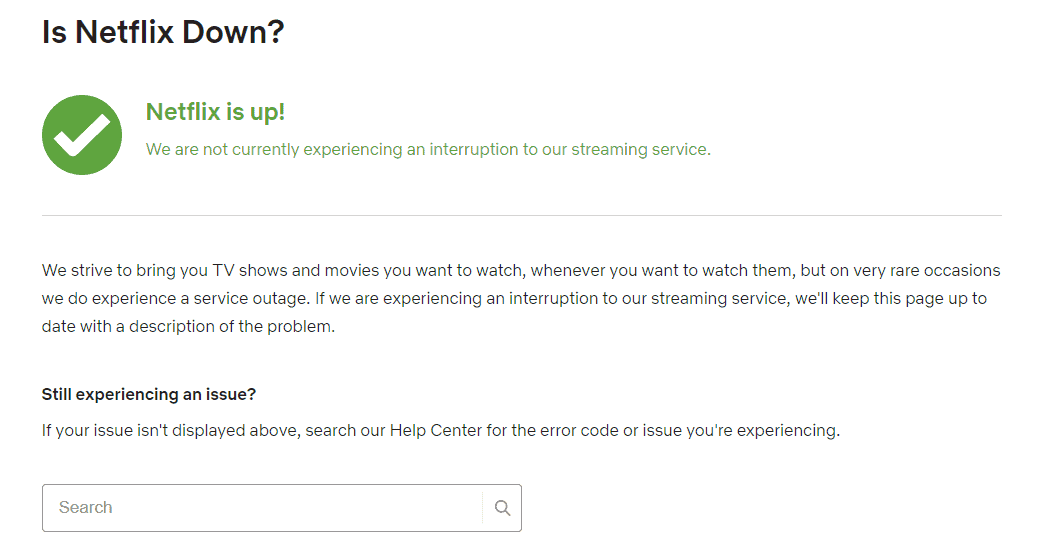Click the "Search" placeholder text
Screen dimensions: 1050x559
[85, 508]
